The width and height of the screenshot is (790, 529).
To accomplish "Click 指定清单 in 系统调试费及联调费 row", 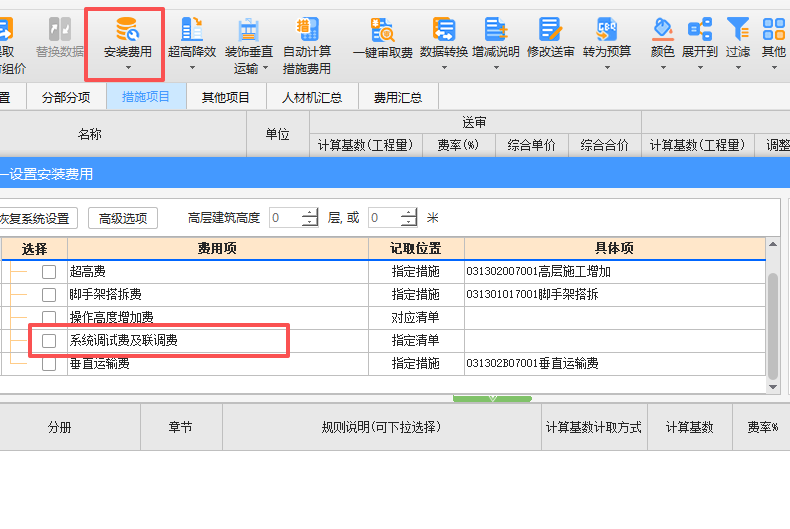I will pyautogui.click(x=416, y=341).
